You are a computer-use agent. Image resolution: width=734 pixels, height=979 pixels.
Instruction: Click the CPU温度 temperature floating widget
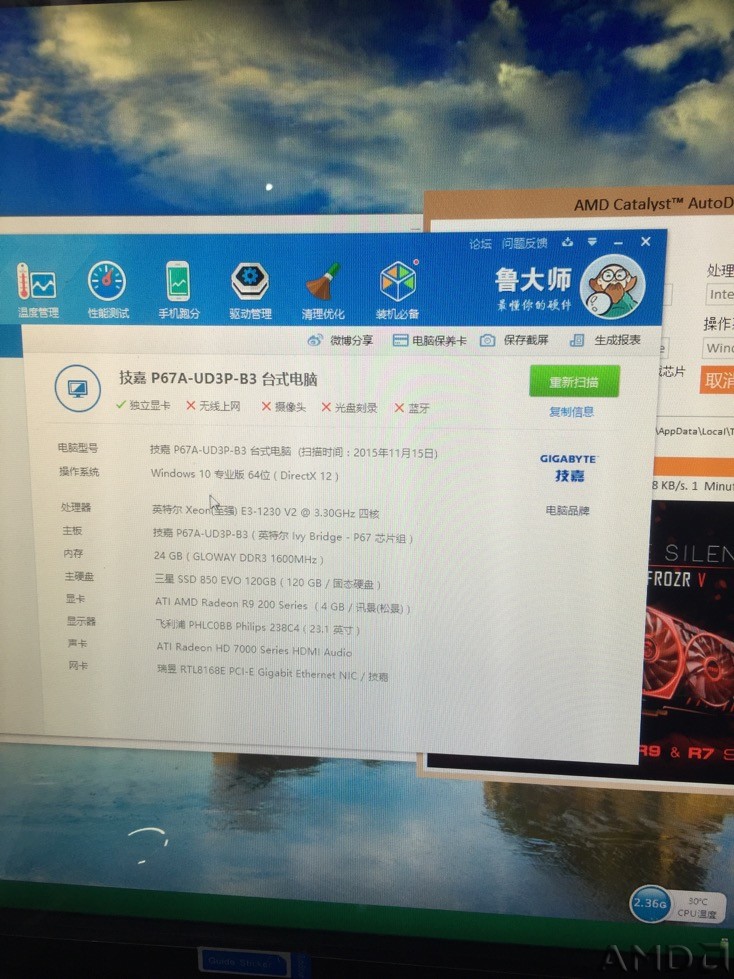(x=697, y=907)
